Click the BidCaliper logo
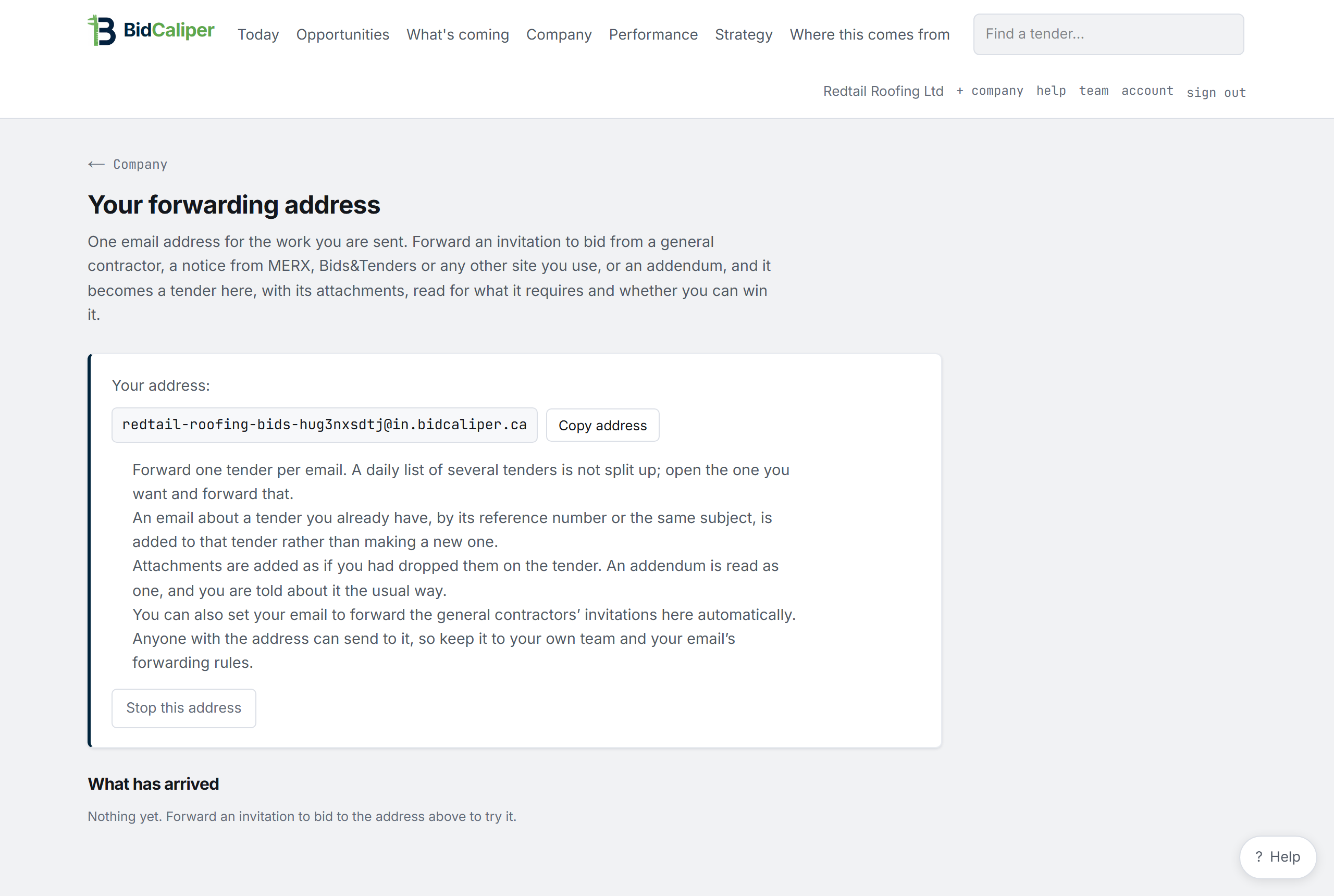The image size is (1334, 896). (x=151, y=30)
